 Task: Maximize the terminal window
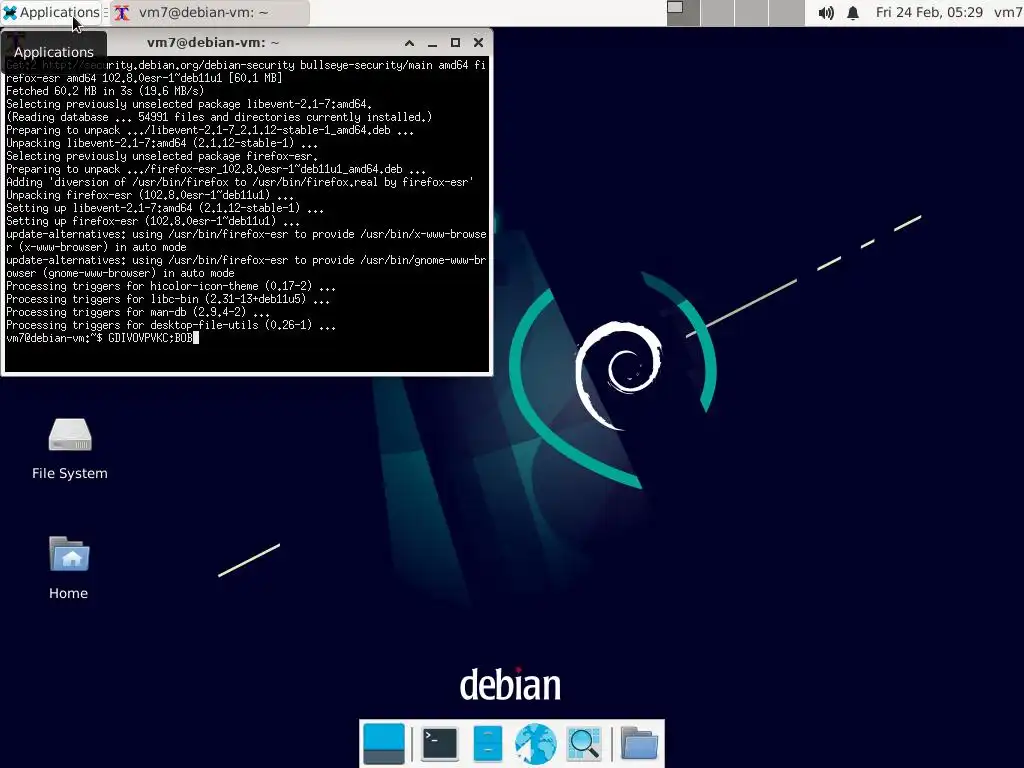point(455,43)
